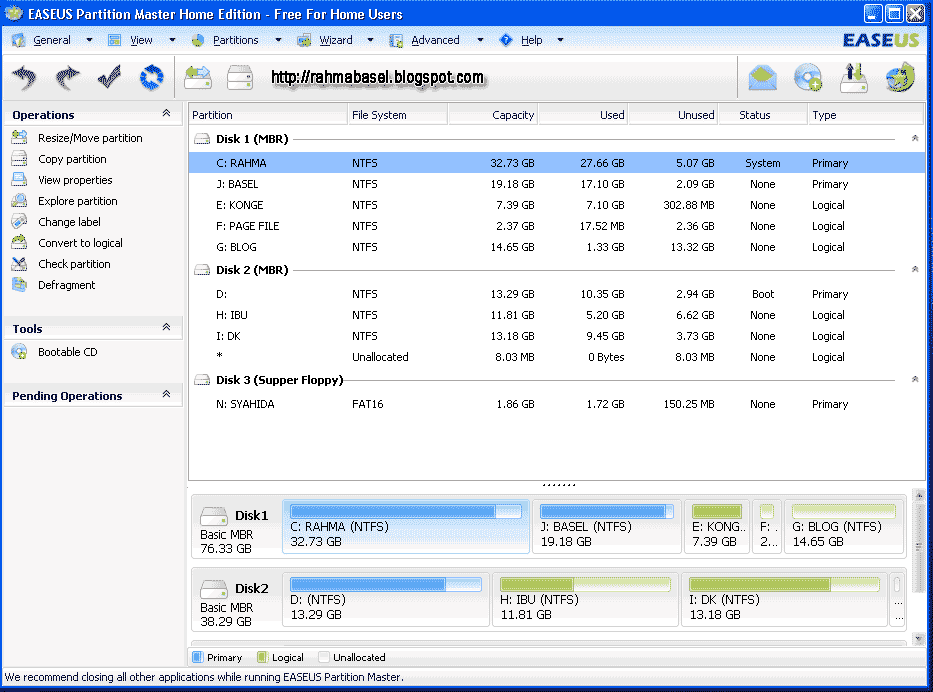Click the Disk2 drive icon in disk map

214,588
